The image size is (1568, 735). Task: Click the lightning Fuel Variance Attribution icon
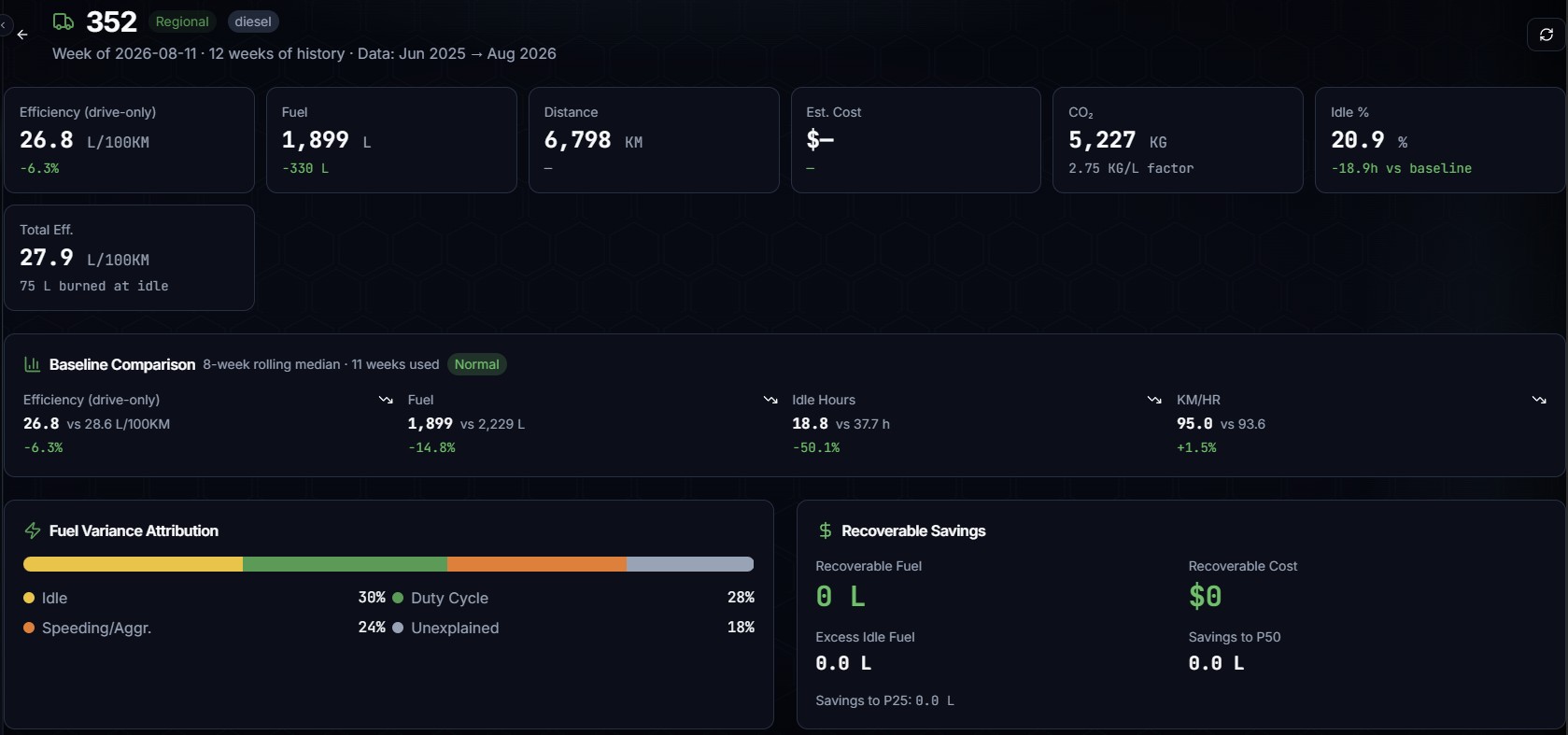[x=33, y=530]
